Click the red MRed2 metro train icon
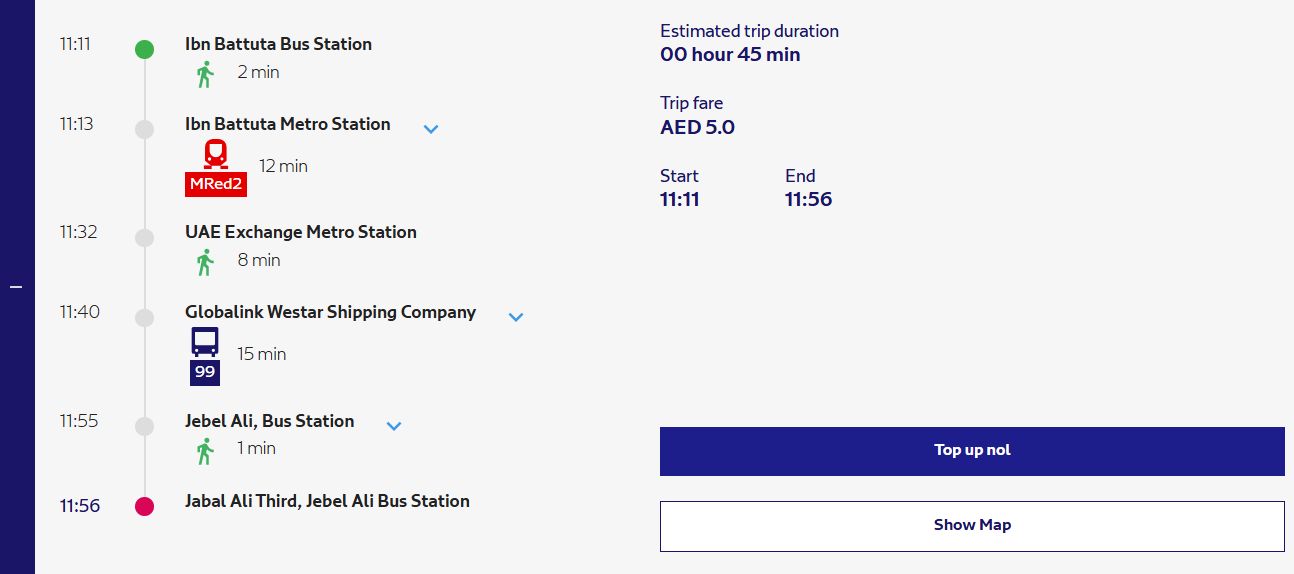This screenshot has width=1294, height=574. pyautogui.click(x=215, y=167)
